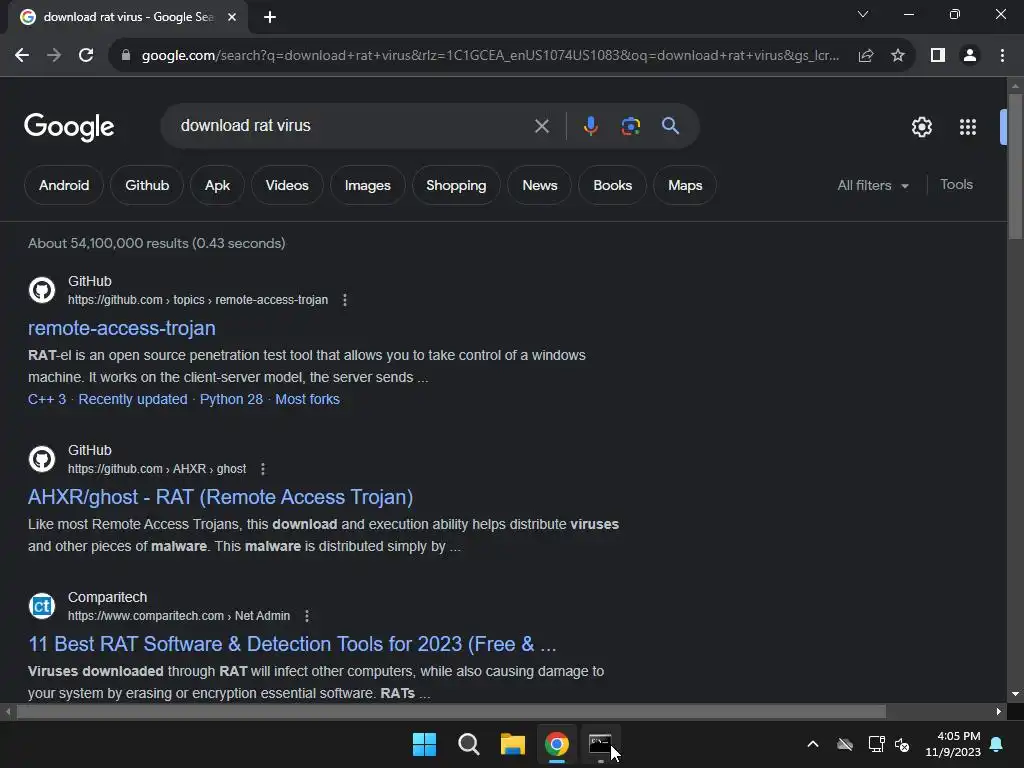Open the Google apps grid
This screenshot has width=1024, height=768.
click(x=968, y=127)
